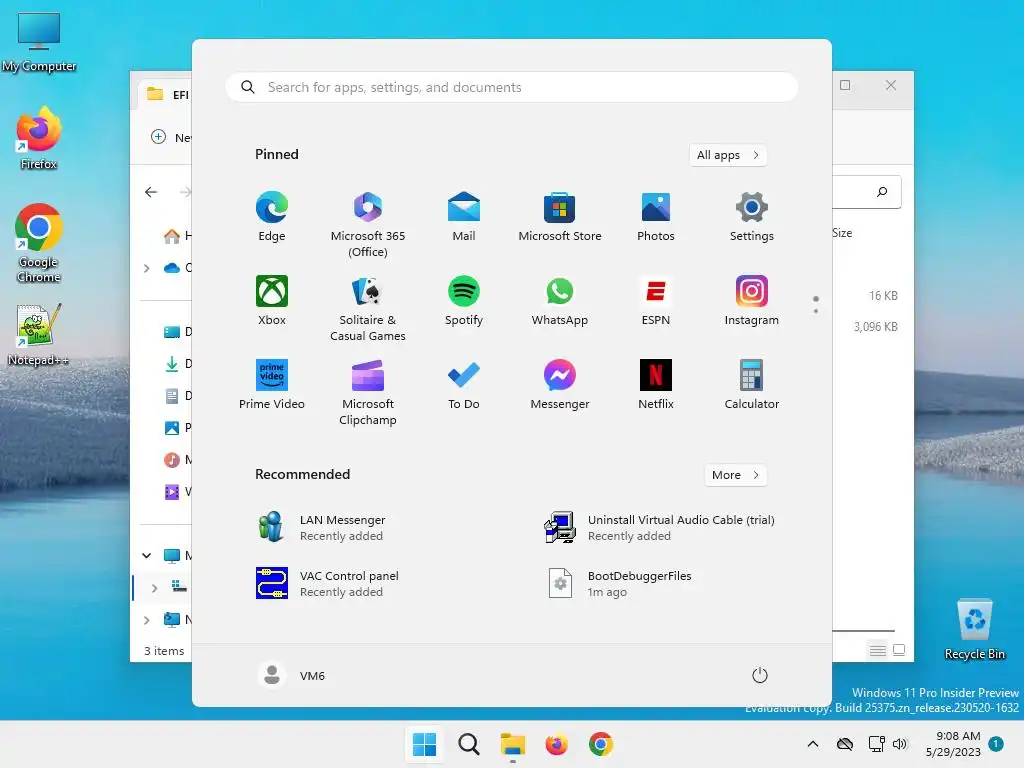Switch Explorer to large thumbnails view
The image size is (1024, 768).
click(899, 650)
